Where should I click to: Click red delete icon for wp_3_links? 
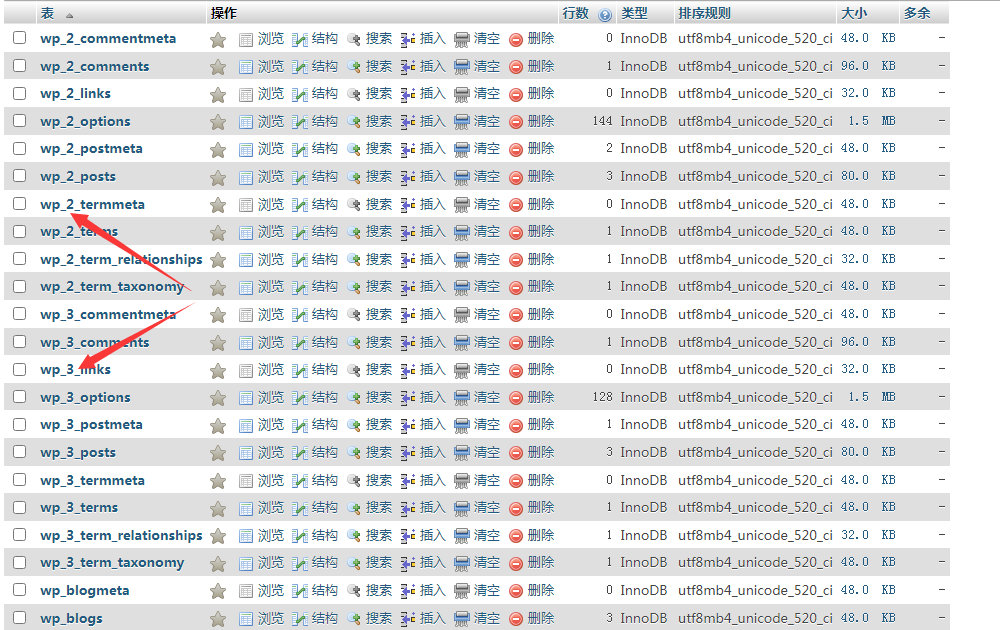pos(516,370)
